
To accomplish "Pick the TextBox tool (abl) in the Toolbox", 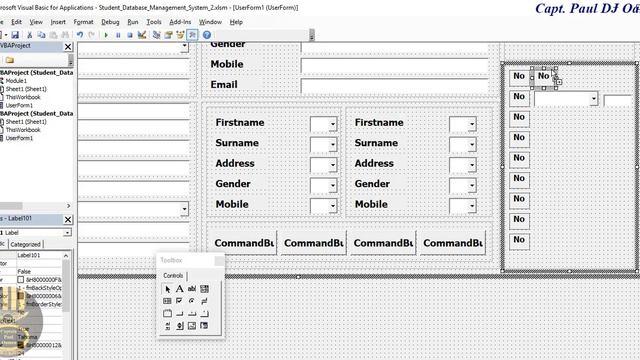I will pyautogui.click(x=192, y=289).
